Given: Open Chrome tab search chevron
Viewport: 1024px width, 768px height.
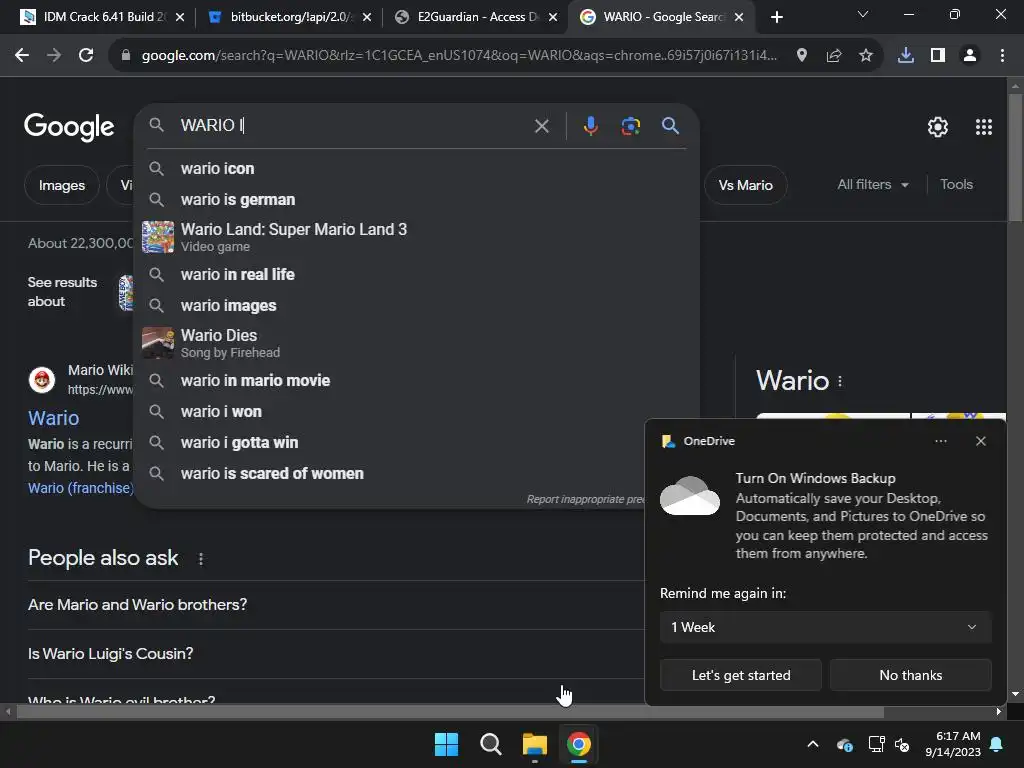Looking at the screenshot, I should pos(863,14).
